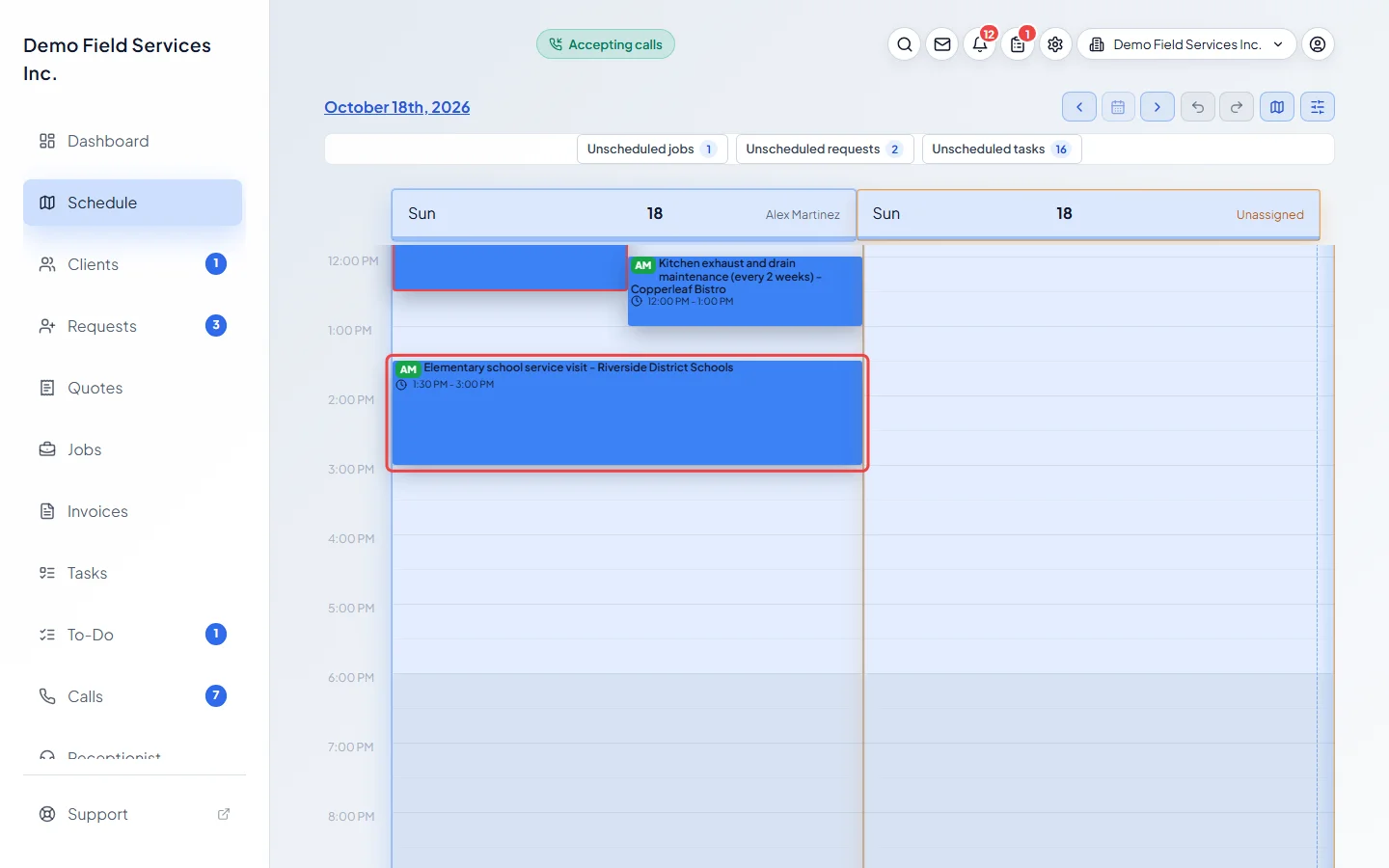Open Support in sidebar
1389x868 pixels.
point(133,814)
